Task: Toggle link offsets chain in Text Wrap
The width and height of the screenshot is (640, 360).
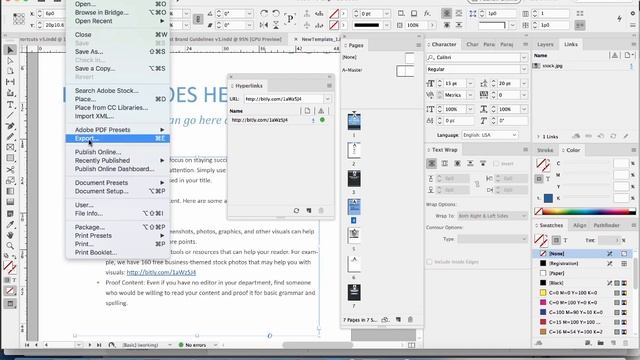Action: pos(477,184)
